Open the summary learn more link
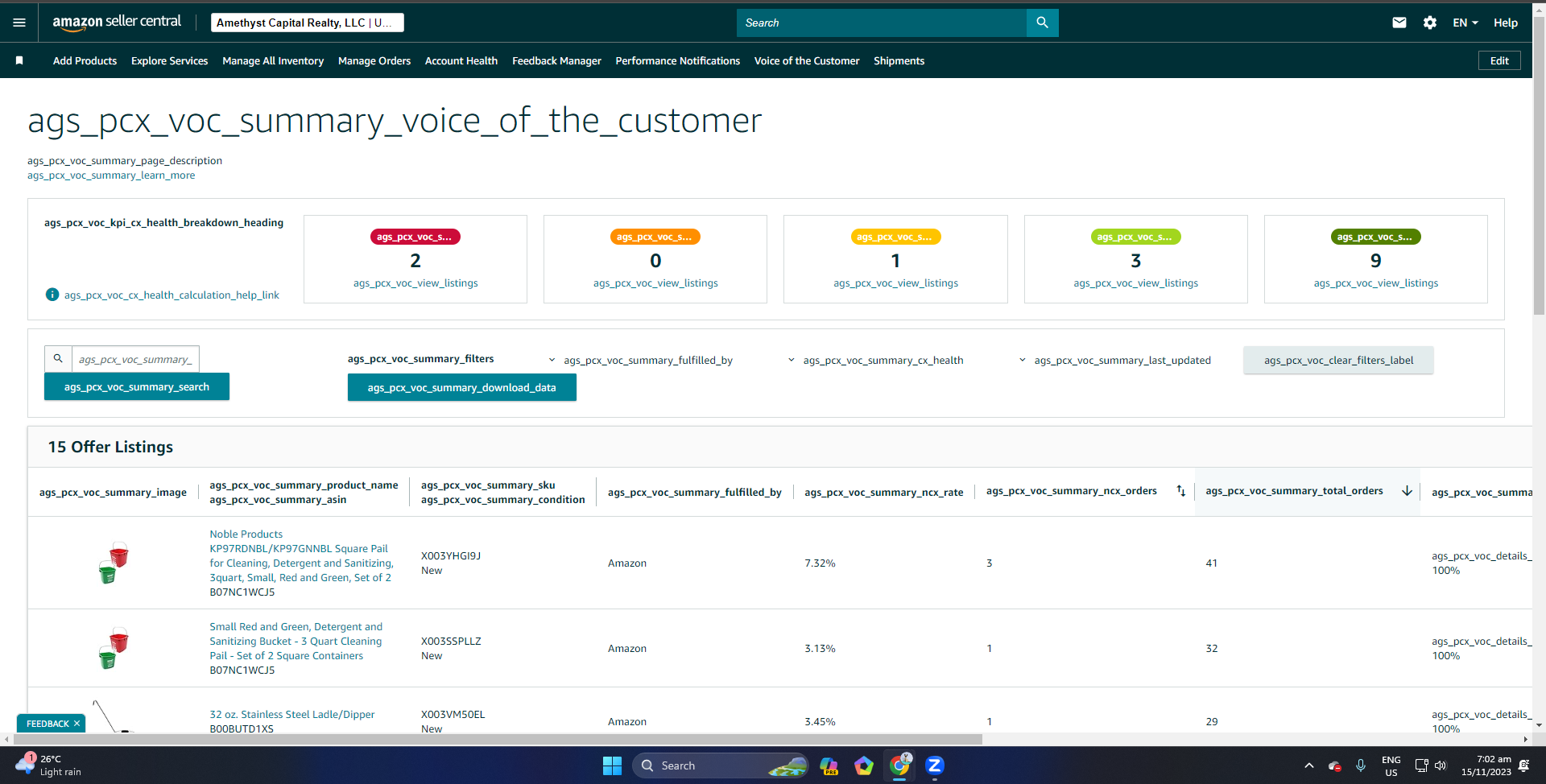 (x=111, y=175)
